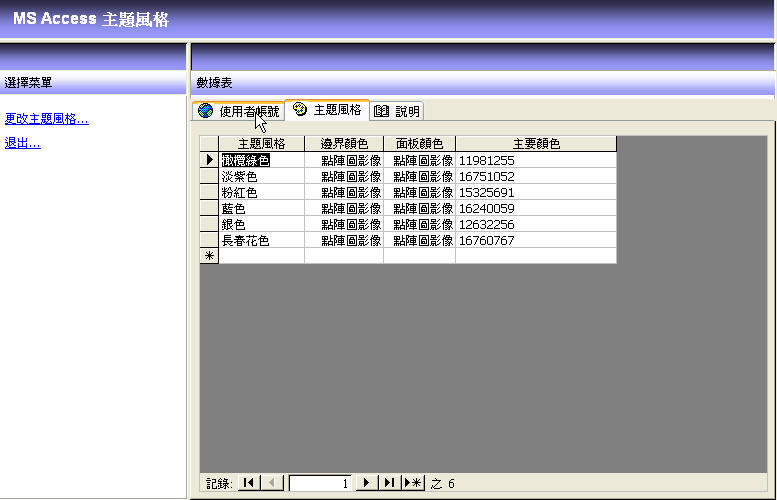Select the row selector for 橄欖綠色 record
Viewport: 777px width, 500px height.
click(209, 160)
